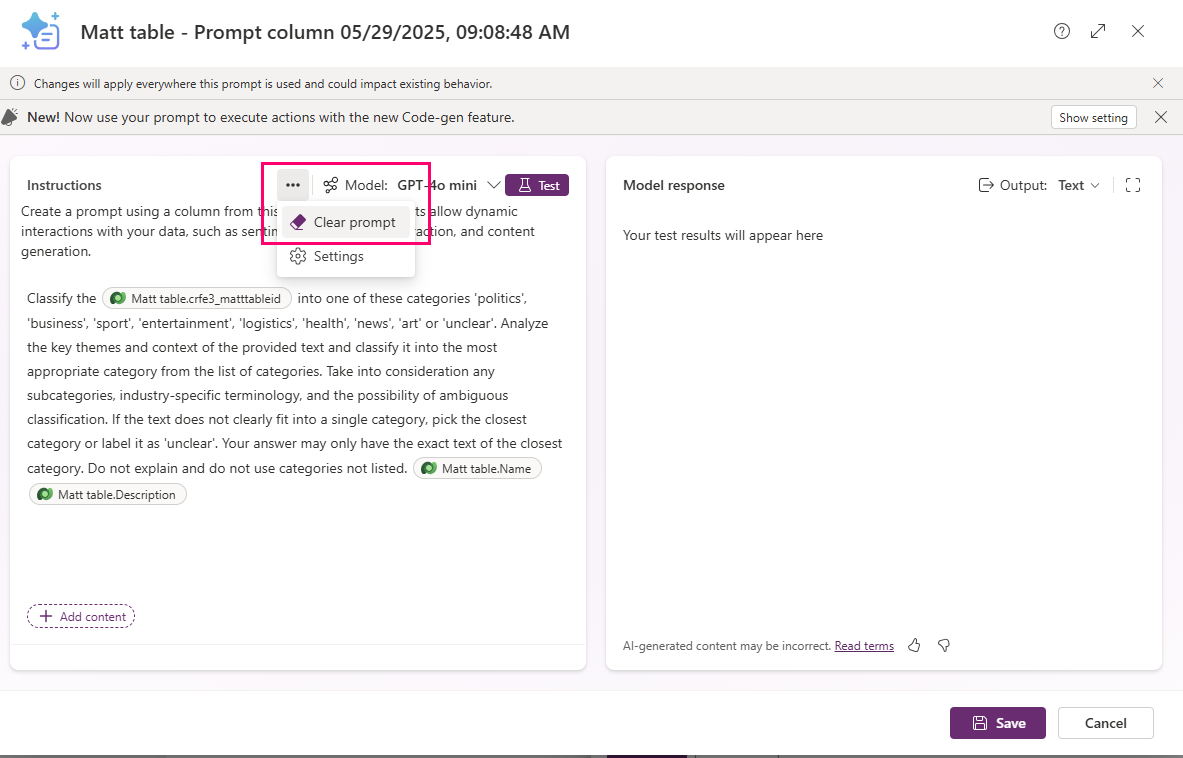Dismiss the changes-apply-everywhere info banner
The image size is (1183, 758).
pyautogui.click(x=1157, y=83)
